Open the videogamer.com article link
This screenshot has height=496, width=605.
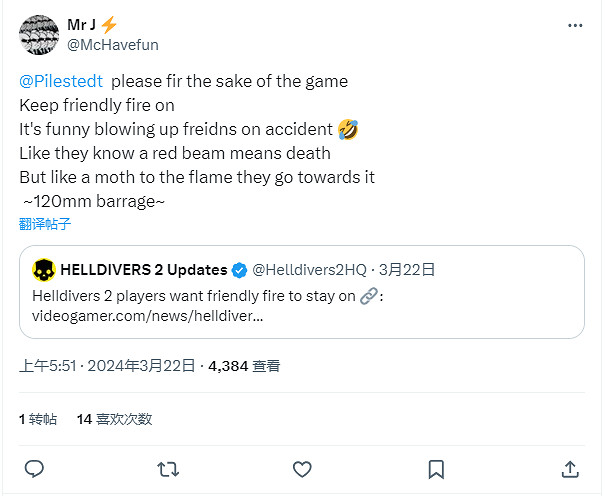[x=148, y=317]
